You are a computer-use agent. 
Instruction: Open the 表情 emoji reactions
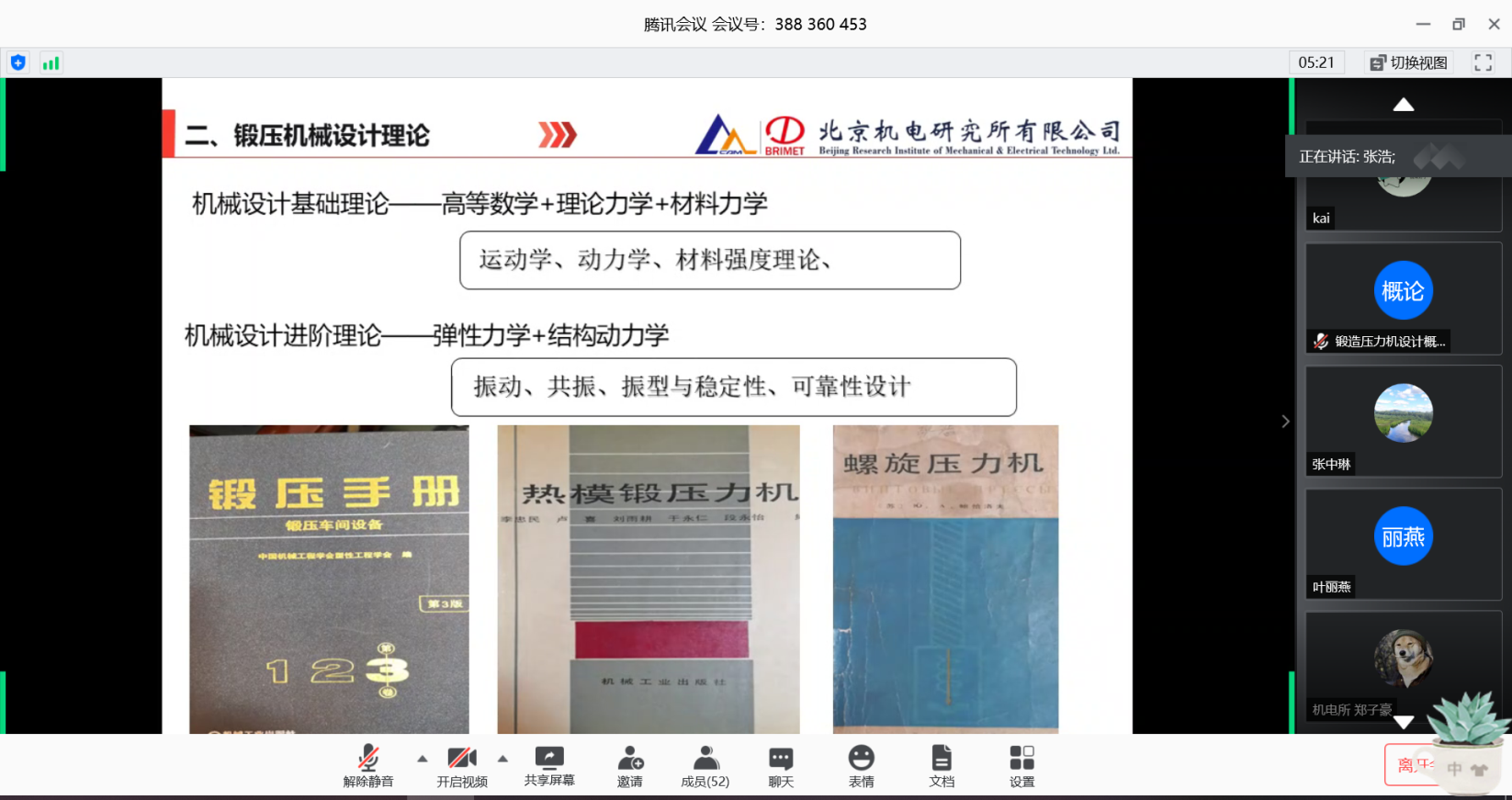coord(861,766)
